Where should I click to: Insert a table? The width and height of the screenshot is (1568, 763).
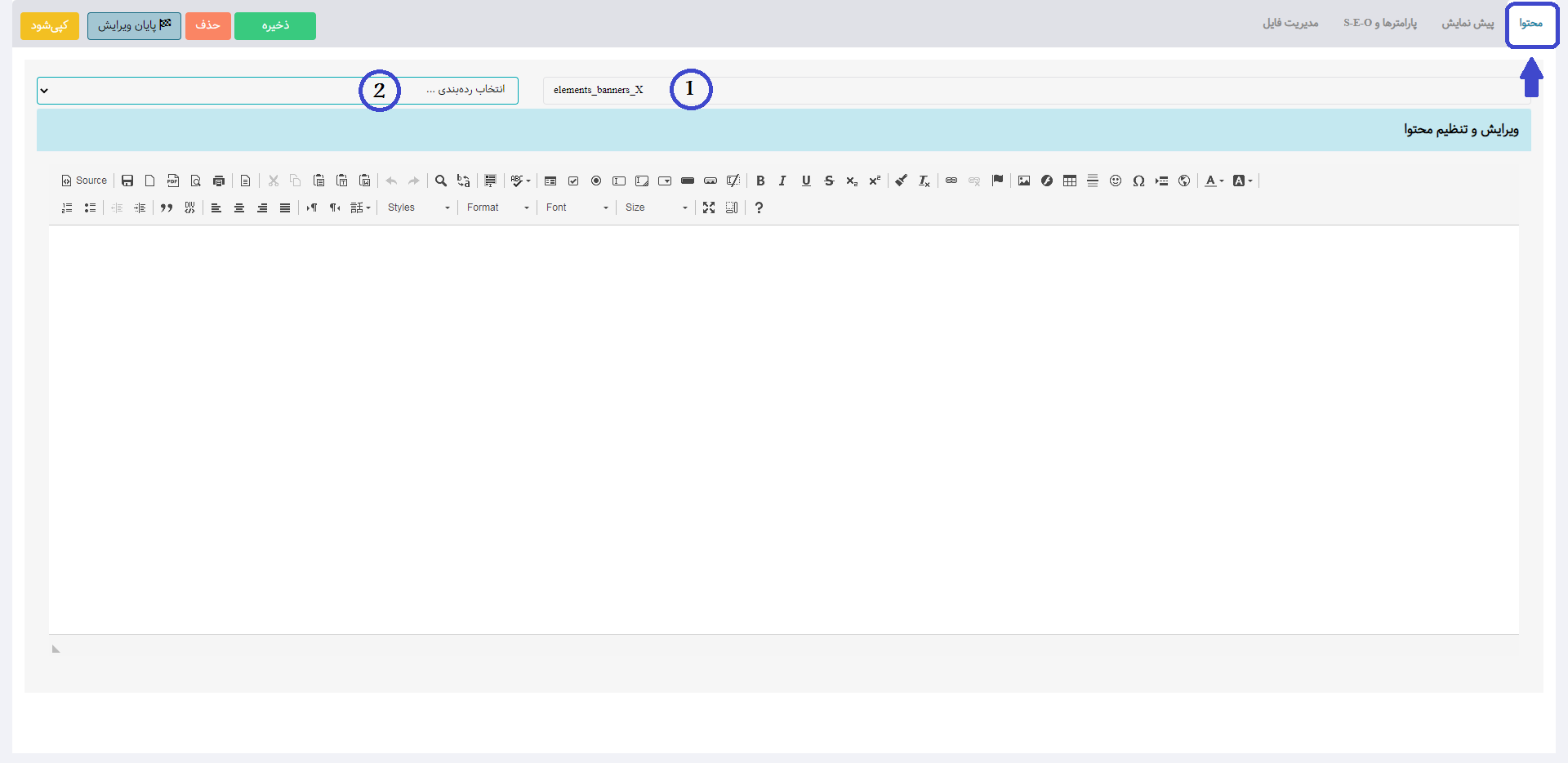1070,181
